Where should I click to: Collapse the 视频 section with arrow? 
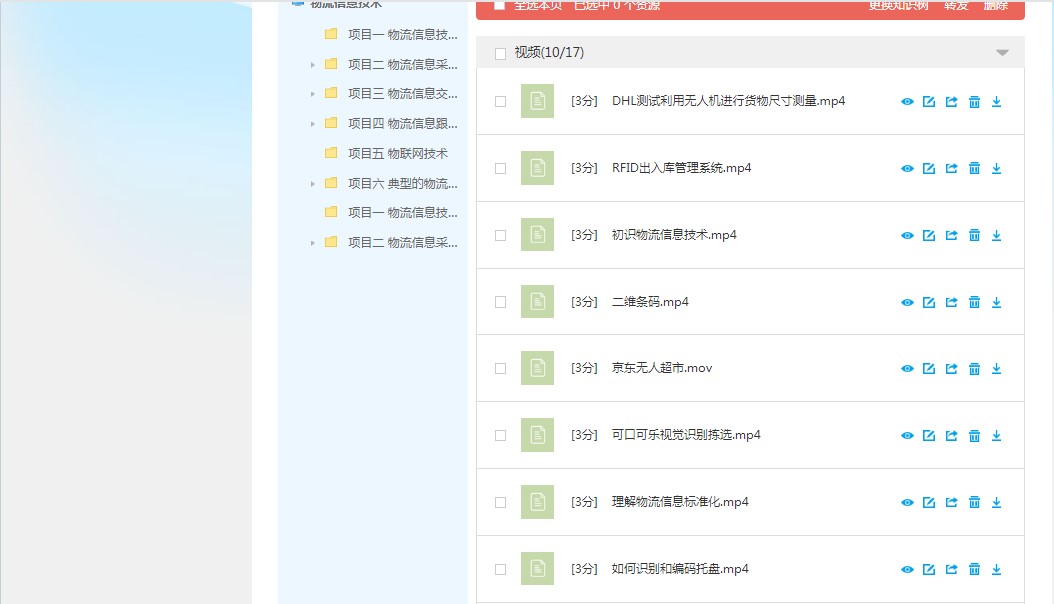(x=1002, y=53)
